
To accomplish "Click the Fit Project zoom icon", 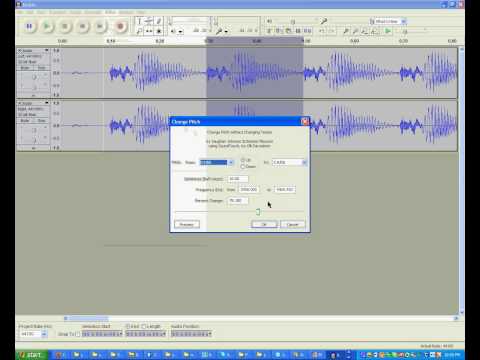I will click(x=375, y=31).
